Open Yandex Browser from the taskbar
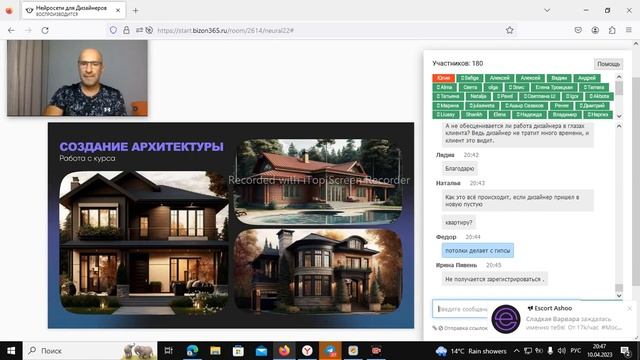The width and height of the screenshot is (640, 360). pyautogui.click(x=307, y=351)
